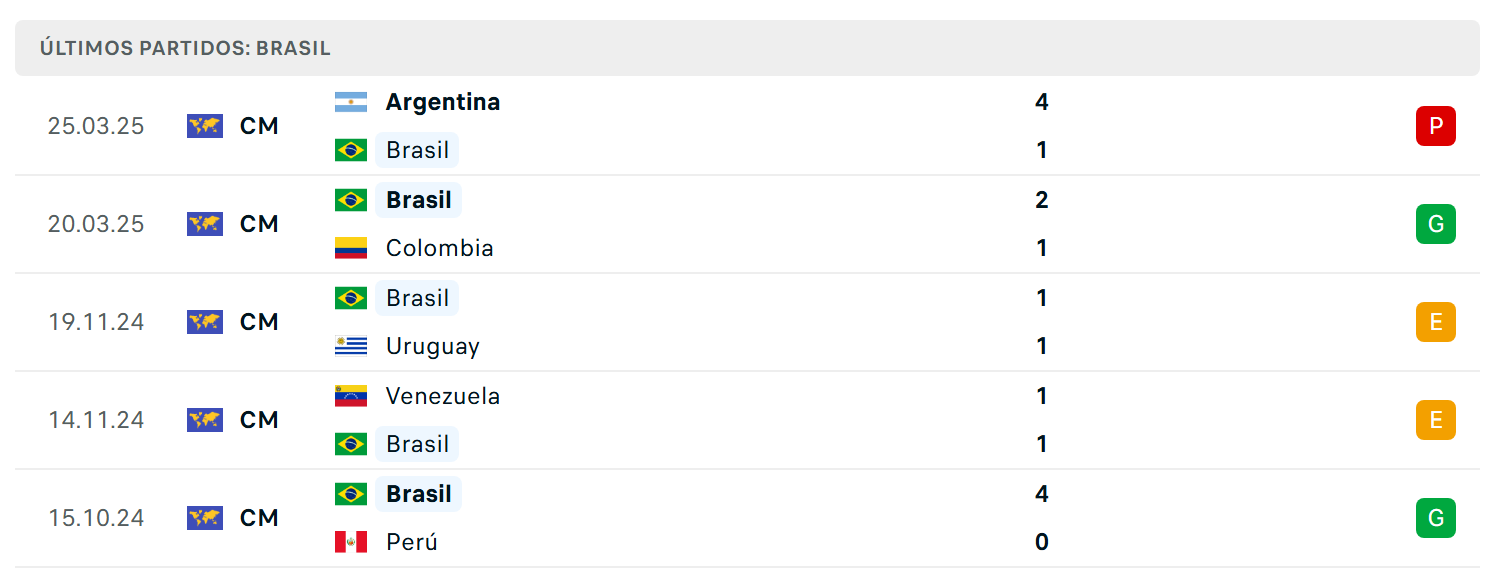Click the Perú flag icon
The height and width of the screenshot is (582, 1491).
tap(351, 542)
